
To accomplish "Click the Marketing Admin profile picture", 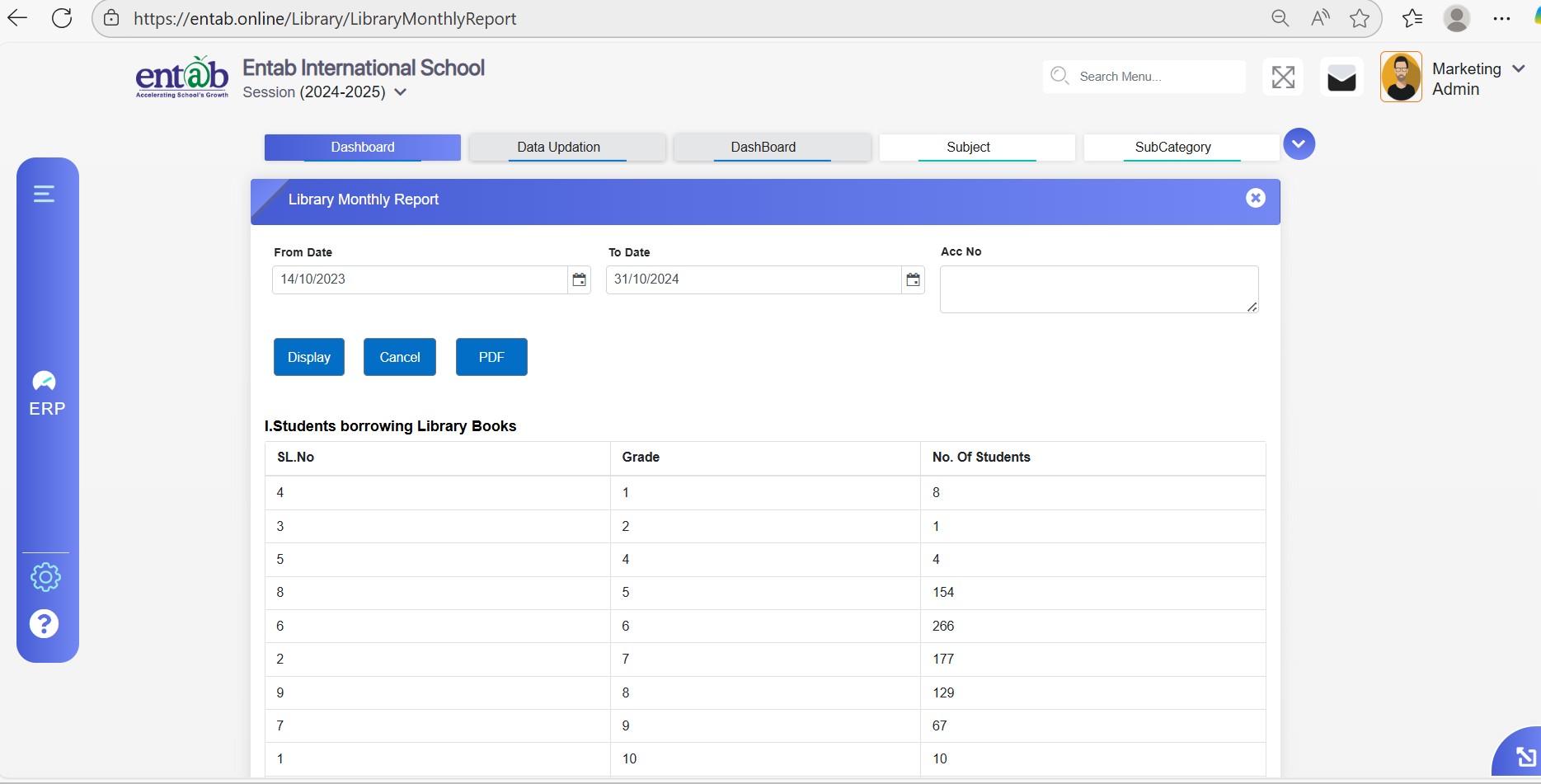I will [x=1401, y=77].
